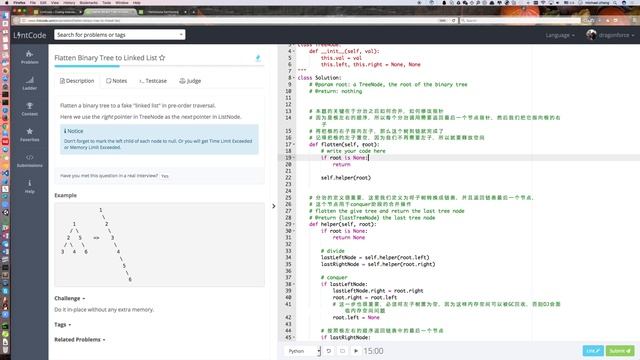
Task: Open the Apple menu
Action: 7,2
